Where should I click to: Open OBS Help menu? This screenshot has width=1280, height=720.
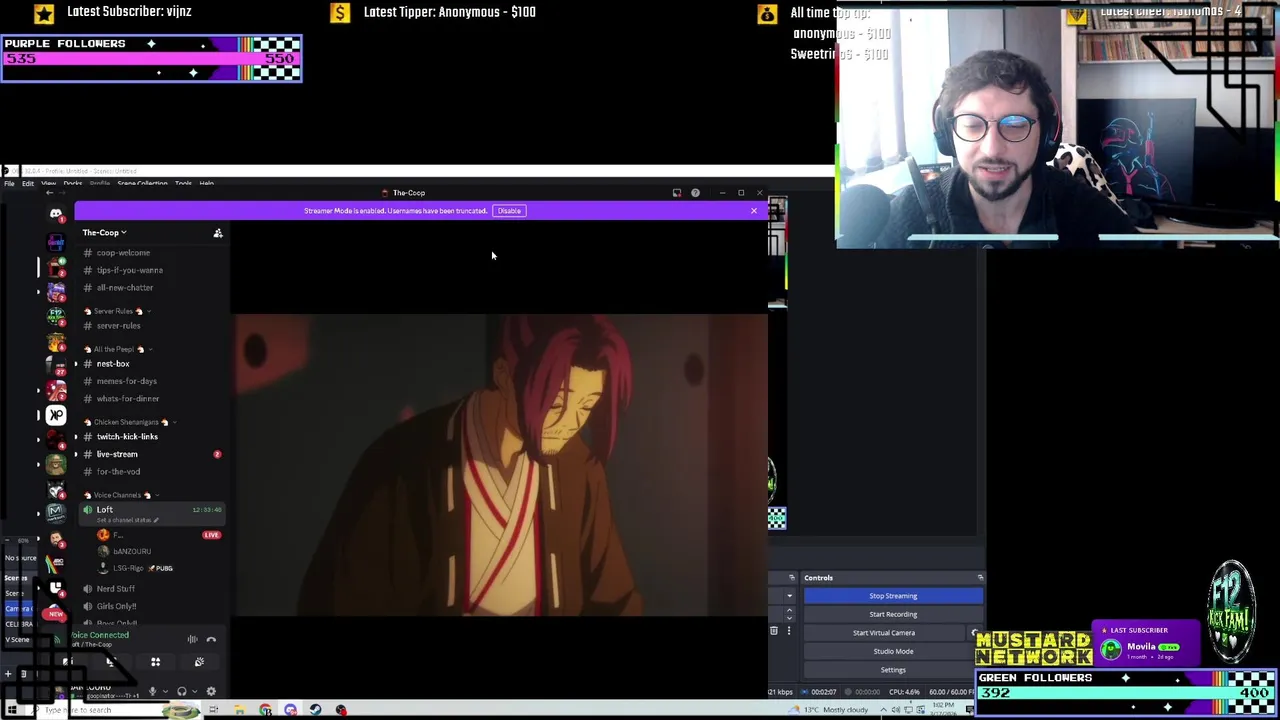pyautogui.click(x=206, y=184)
